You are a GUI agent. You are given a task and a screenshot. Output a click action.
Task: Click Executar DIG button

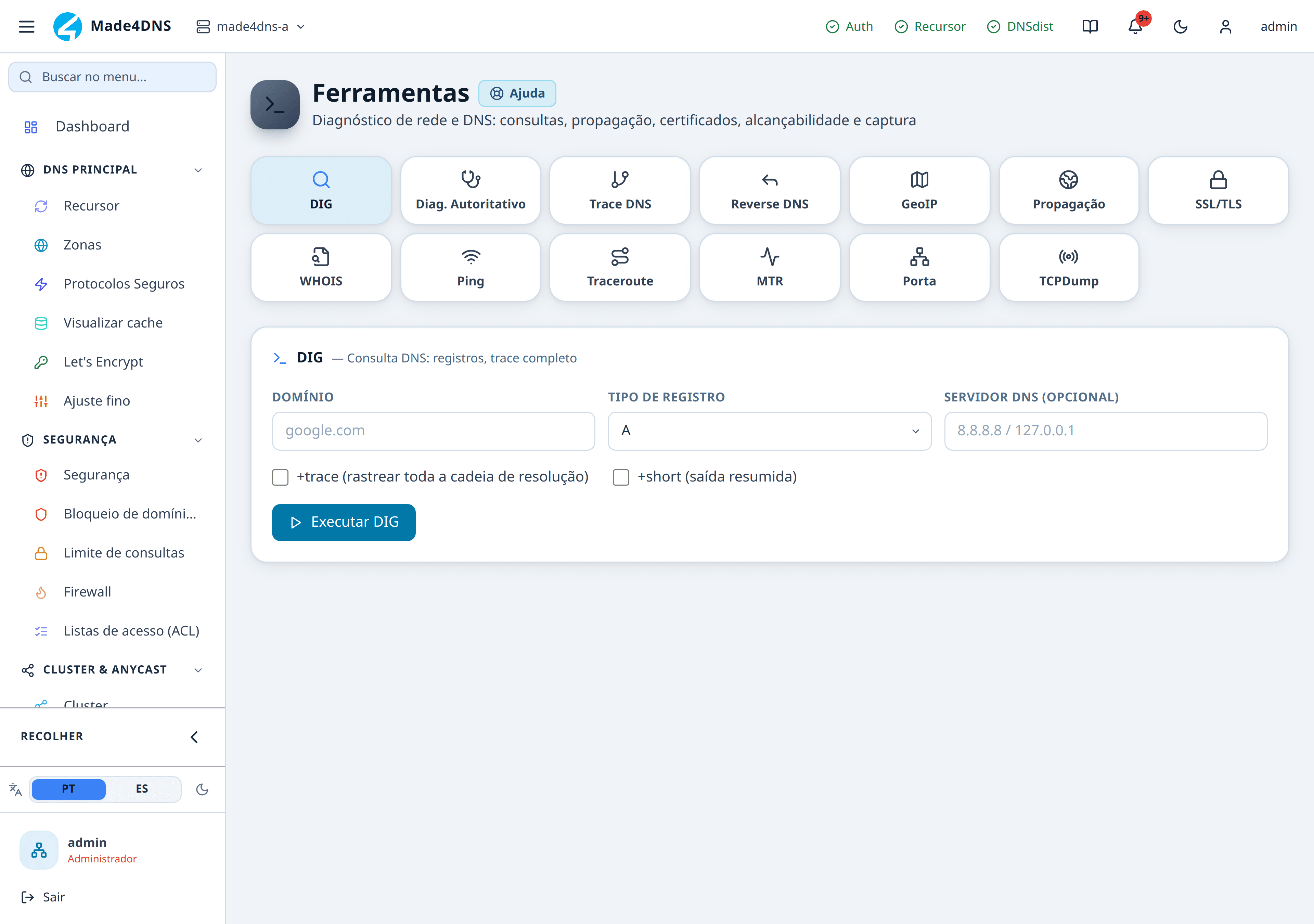[x=344, y=523]
